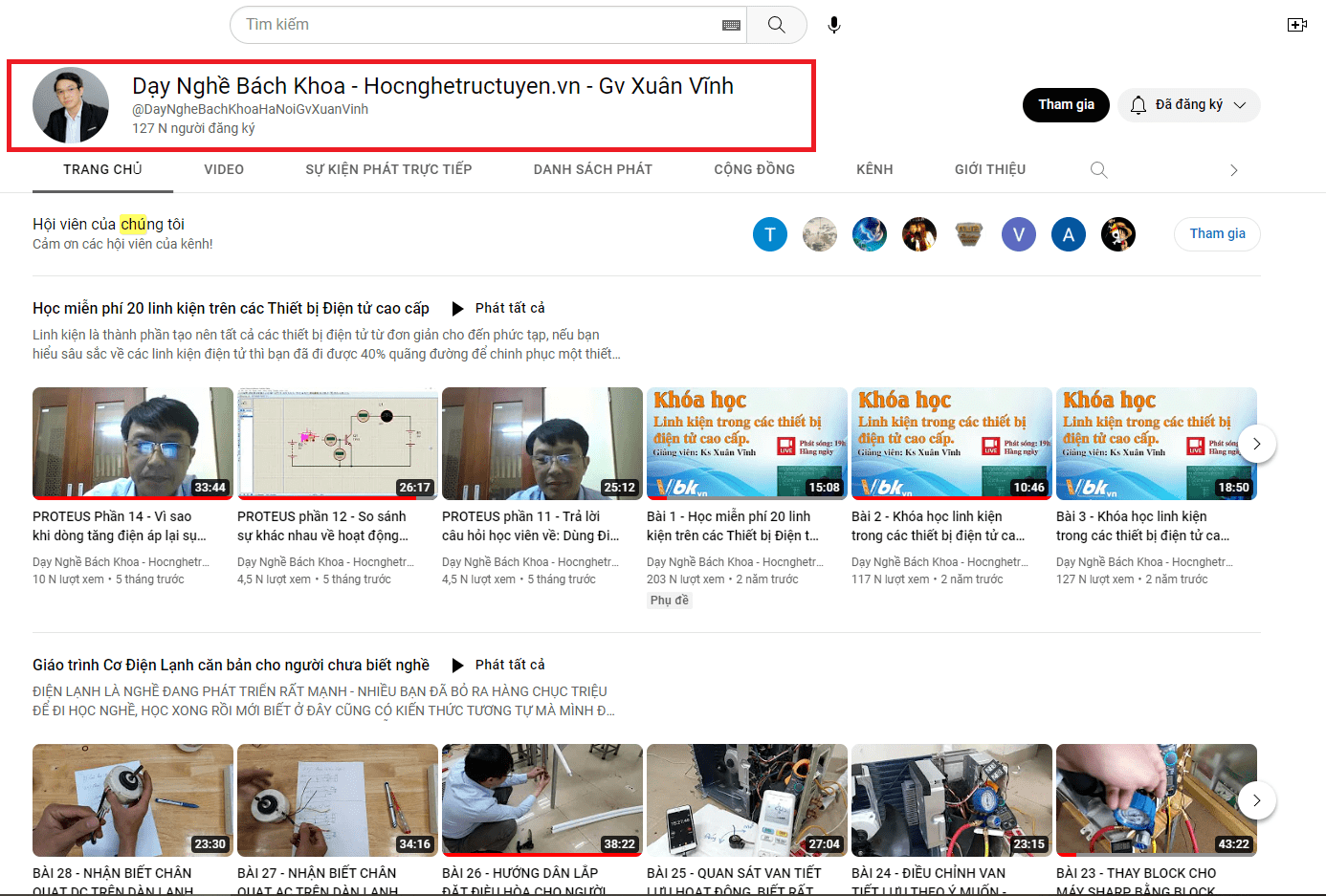Click title Bài 1 - Học miễn phí
The height and width of the screenshot is (896, 1326).
coord(733,526)
